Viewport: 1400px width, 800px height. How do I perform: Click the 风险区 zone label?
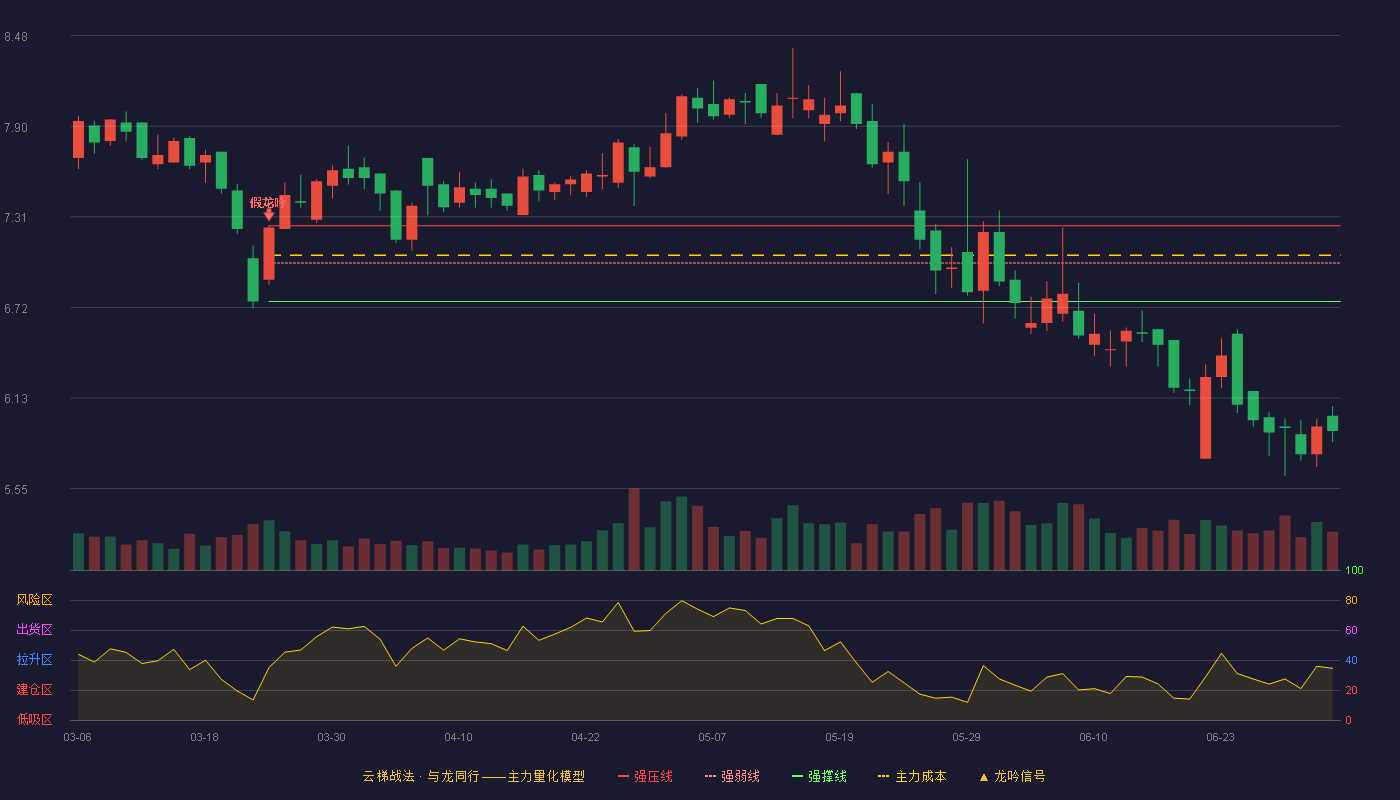click(x=34, y=600)
